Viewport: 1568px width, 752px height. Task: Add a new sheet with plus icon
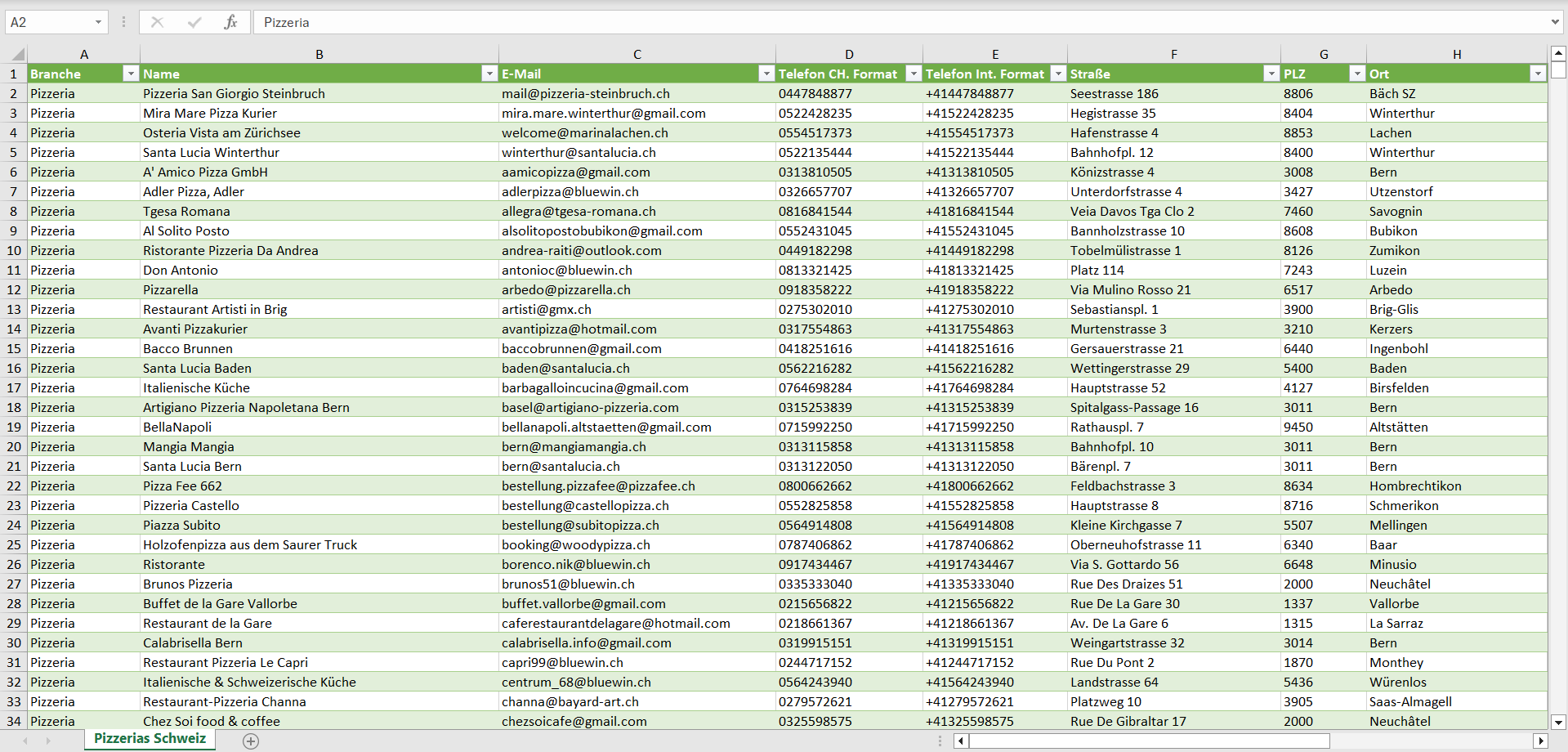click(x=251, y=741)
